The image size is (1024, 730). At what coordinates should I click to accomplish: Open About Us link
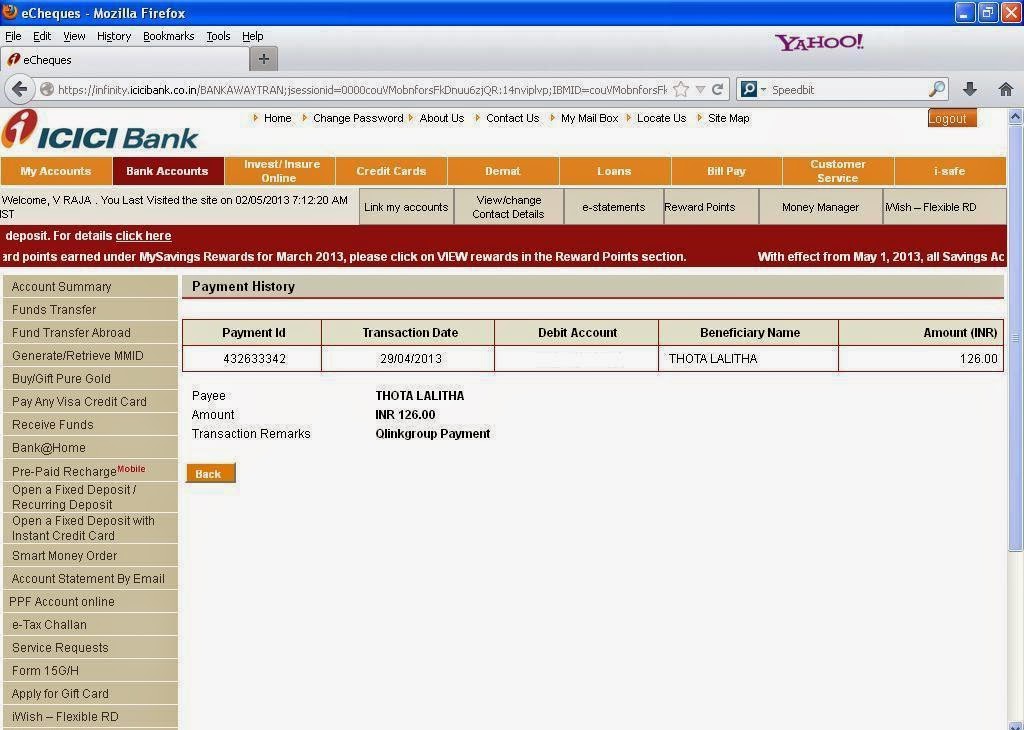coord(441,118)
